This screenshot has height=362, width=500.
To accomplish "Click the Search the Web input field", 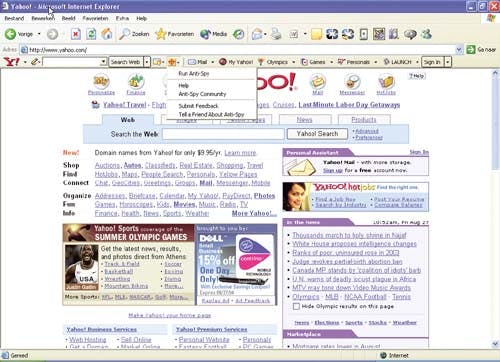I will pos(223,134).
